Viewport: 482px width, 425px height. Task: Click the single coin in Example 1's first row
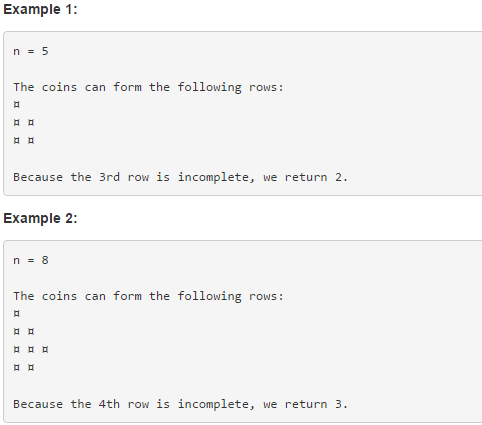point(17,105)
